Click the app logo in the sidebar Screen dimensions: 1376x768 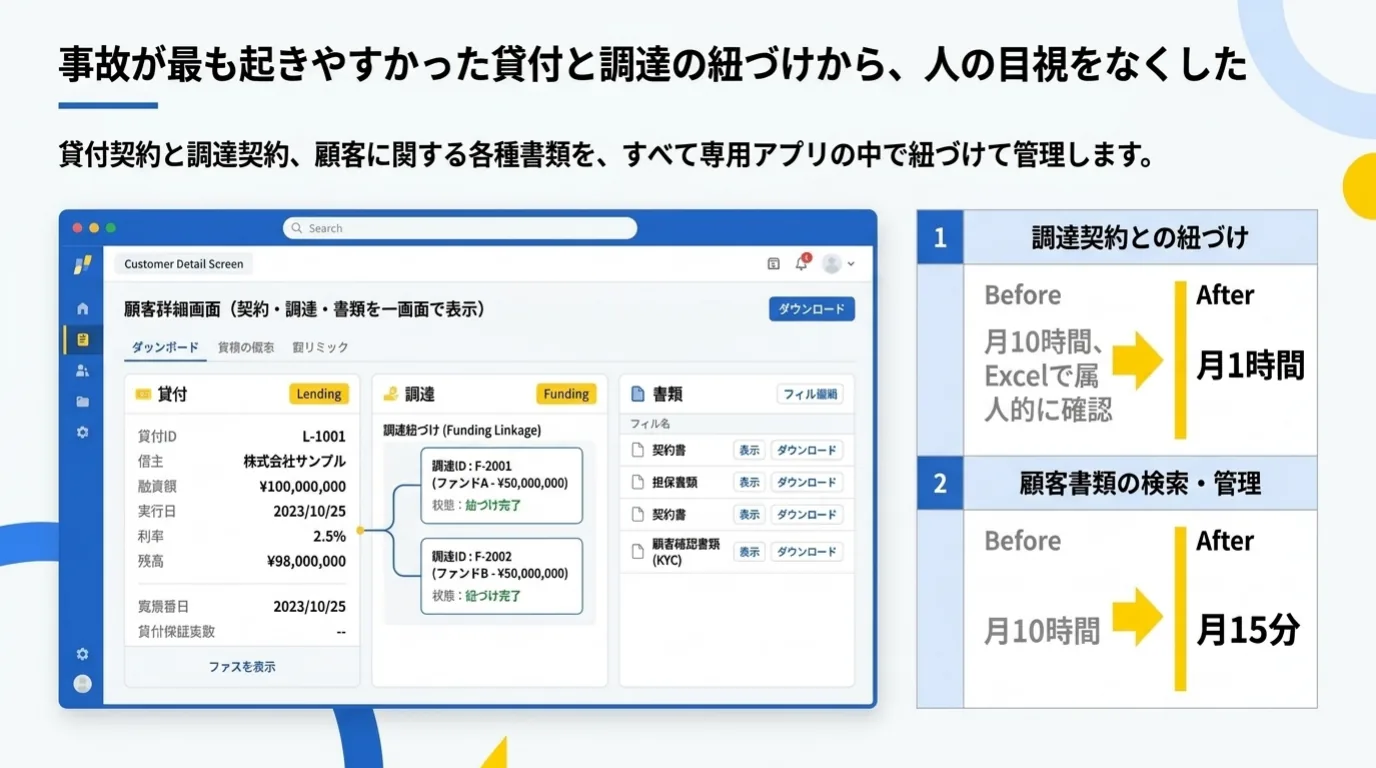point(83,265)
